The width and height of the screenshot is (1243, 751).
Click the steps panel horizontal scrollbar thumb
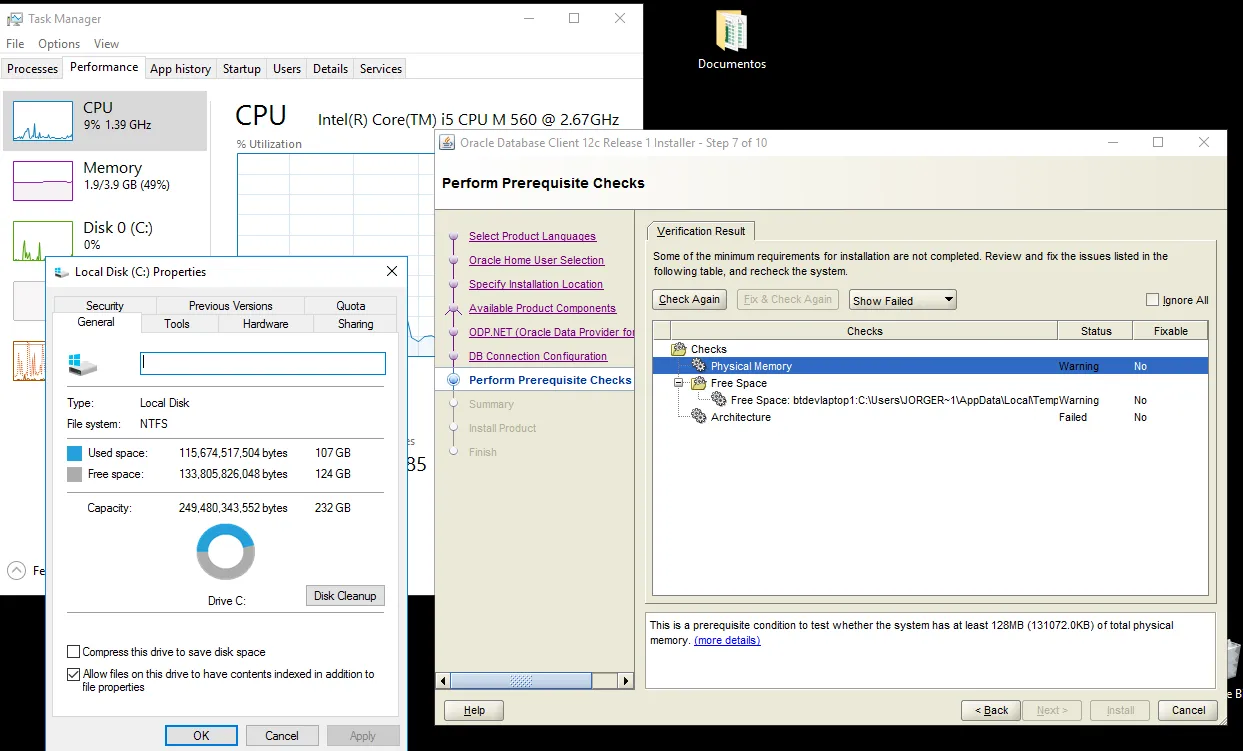tap(520, 681)
